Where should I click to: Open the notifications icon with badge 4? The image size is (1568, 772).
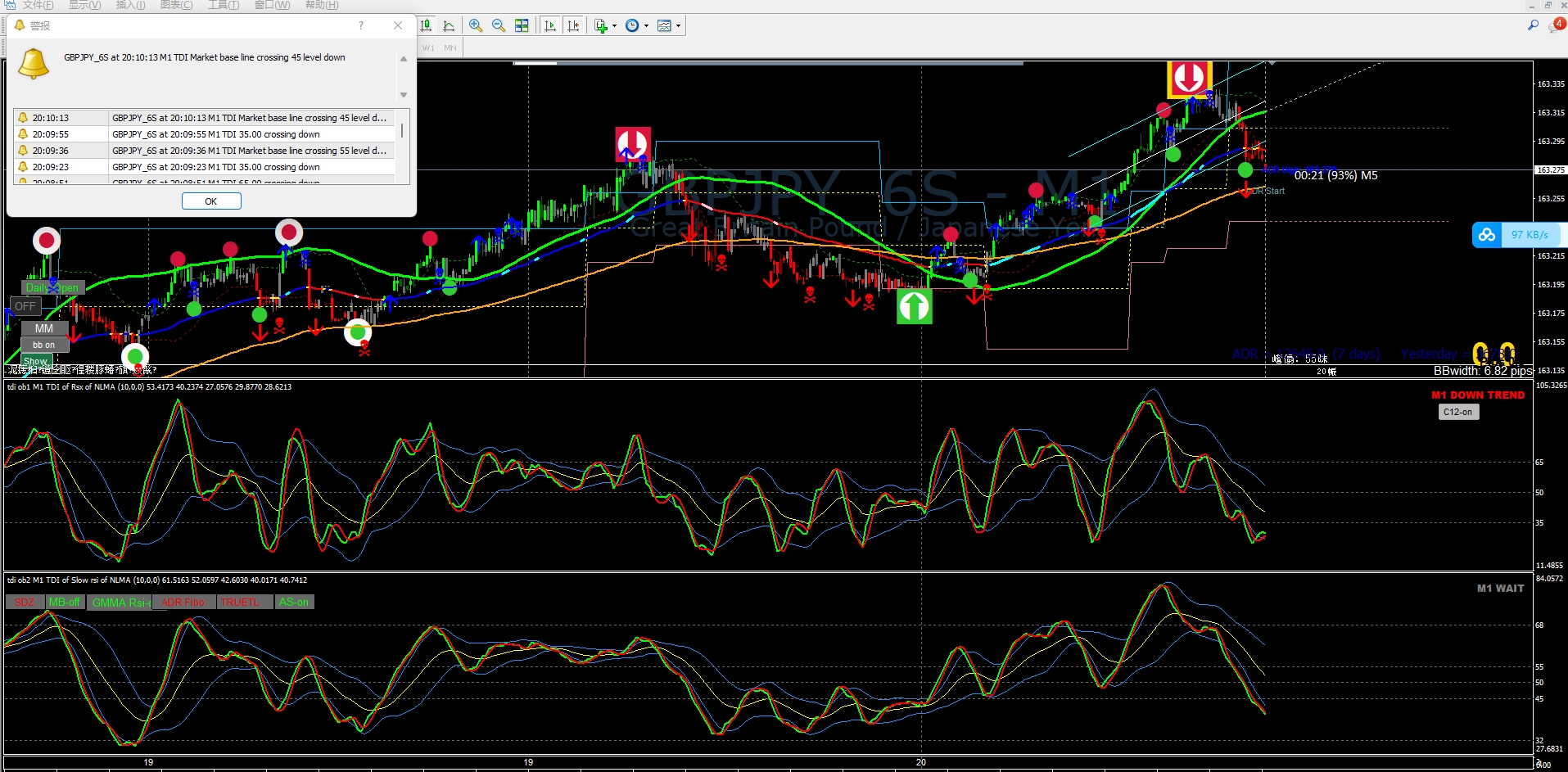pos(1557,25)
